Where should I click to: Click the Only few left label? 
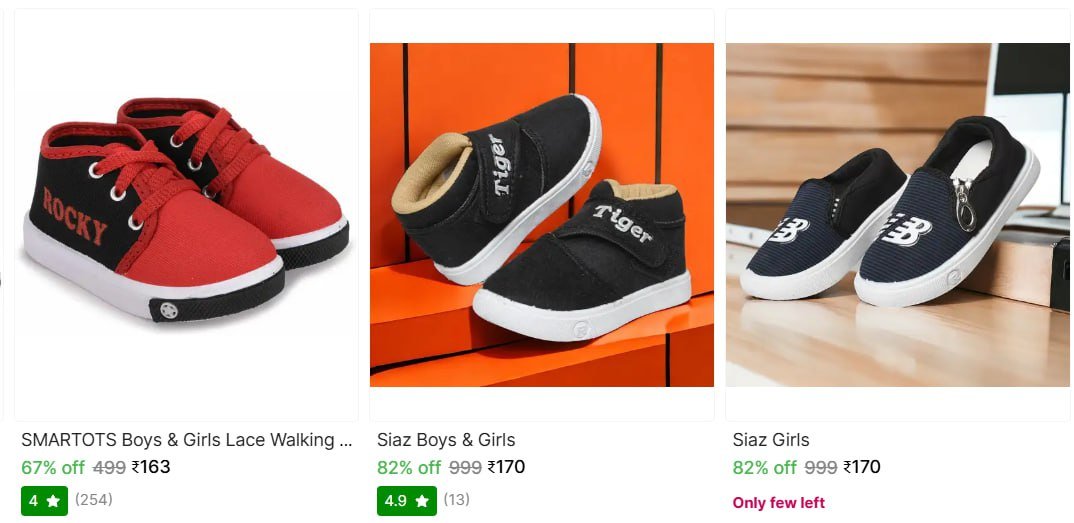click(x=779, y=502)
